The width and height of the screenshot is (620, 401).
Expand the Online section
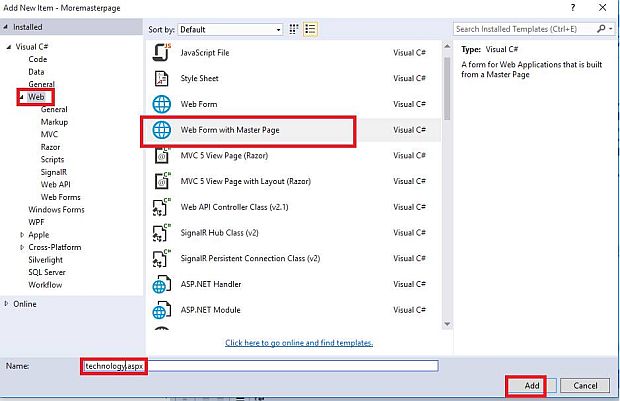pyautogui.click(x=6, y=304)
